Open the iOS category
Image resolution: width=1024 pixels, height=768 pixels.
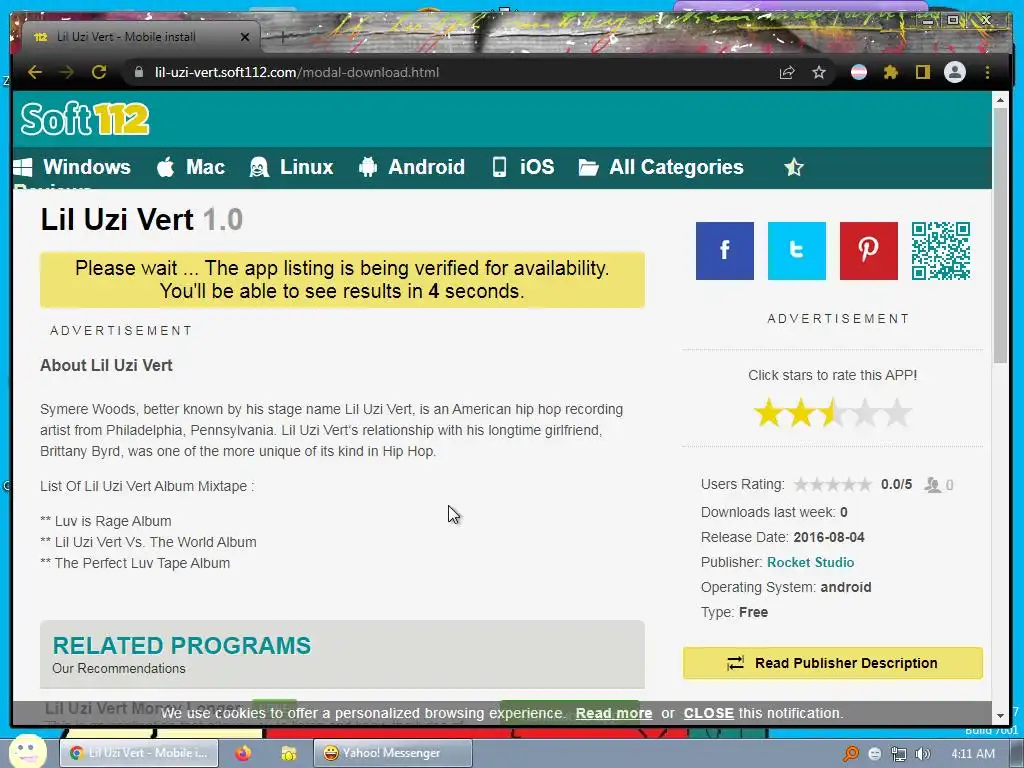click(x=523, y=167)
